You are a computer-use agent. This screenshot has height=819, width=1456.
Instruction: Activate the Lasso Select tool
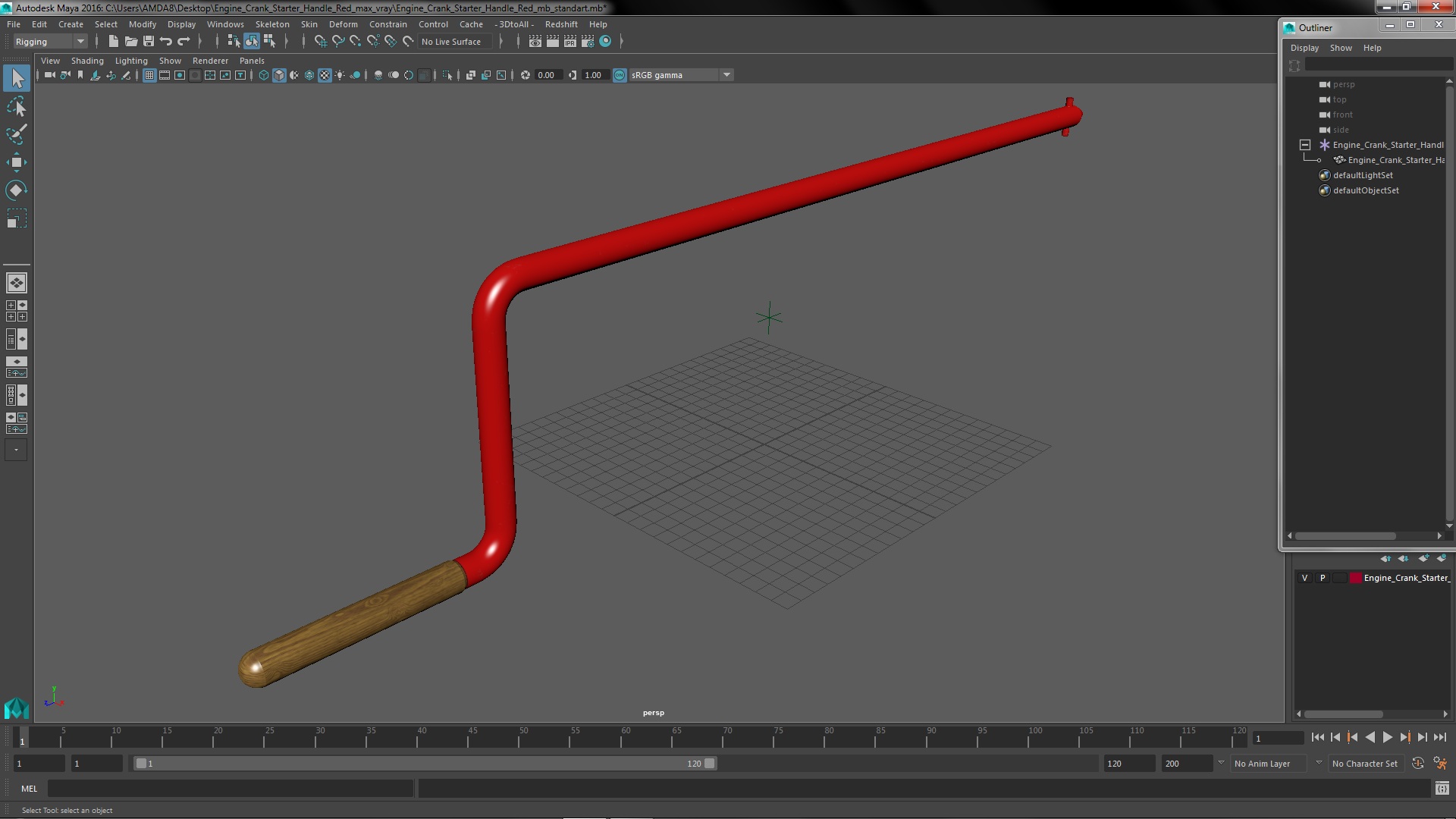[17, 107]
